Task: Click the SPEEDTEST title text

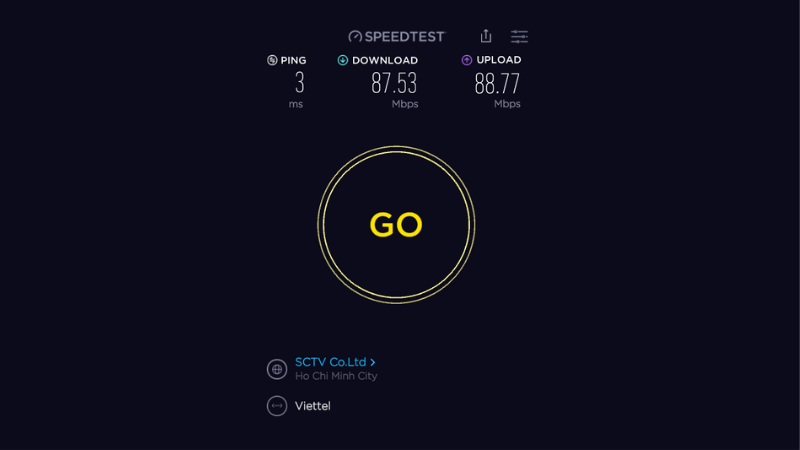Action: click(x=405, y=37)
